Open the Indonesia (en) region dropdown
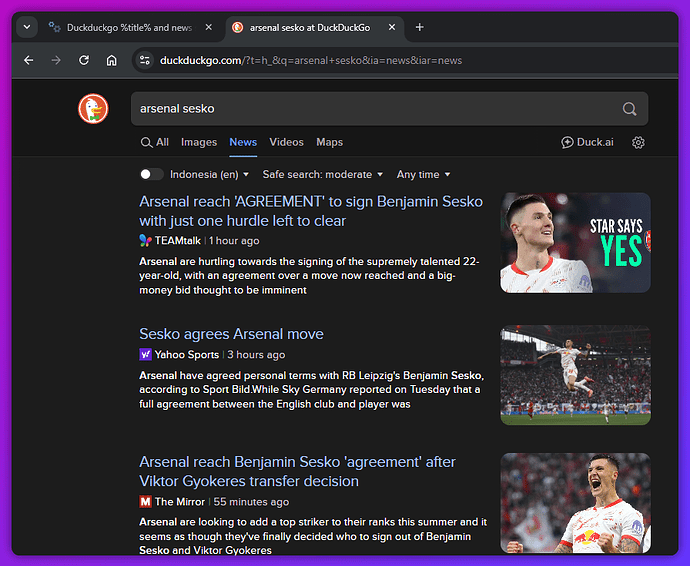 (209, 174)
